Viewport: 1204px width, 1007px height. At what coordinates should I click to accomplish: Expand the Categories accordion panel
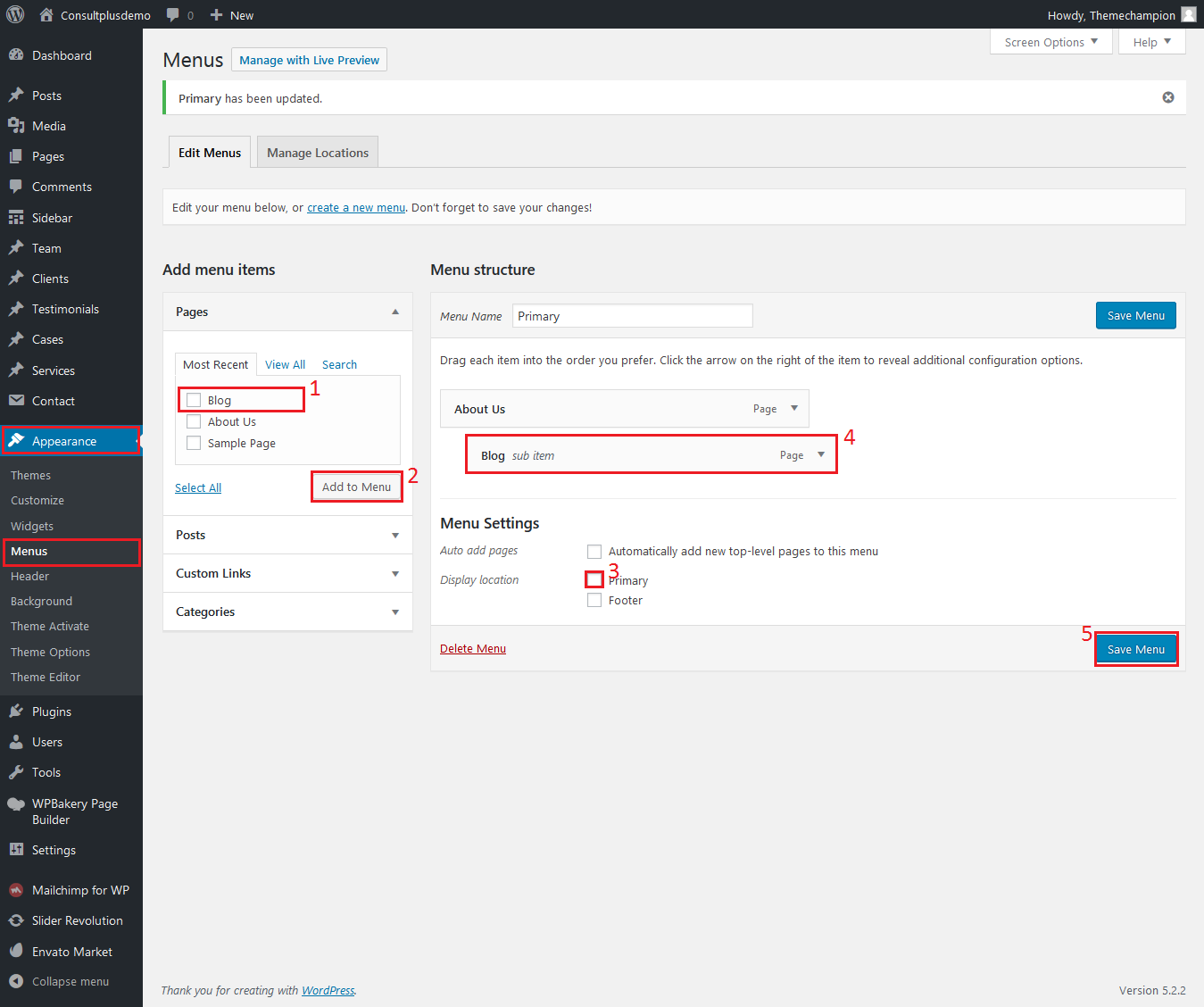[394, 612]
